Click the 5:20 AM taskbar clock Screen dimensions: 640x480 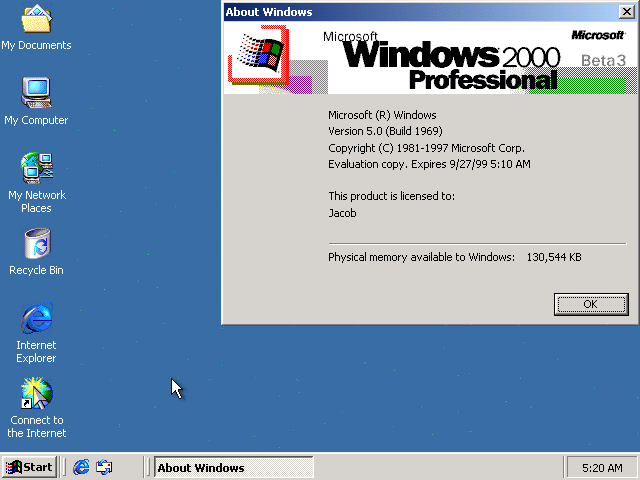(x=602, y=468)
